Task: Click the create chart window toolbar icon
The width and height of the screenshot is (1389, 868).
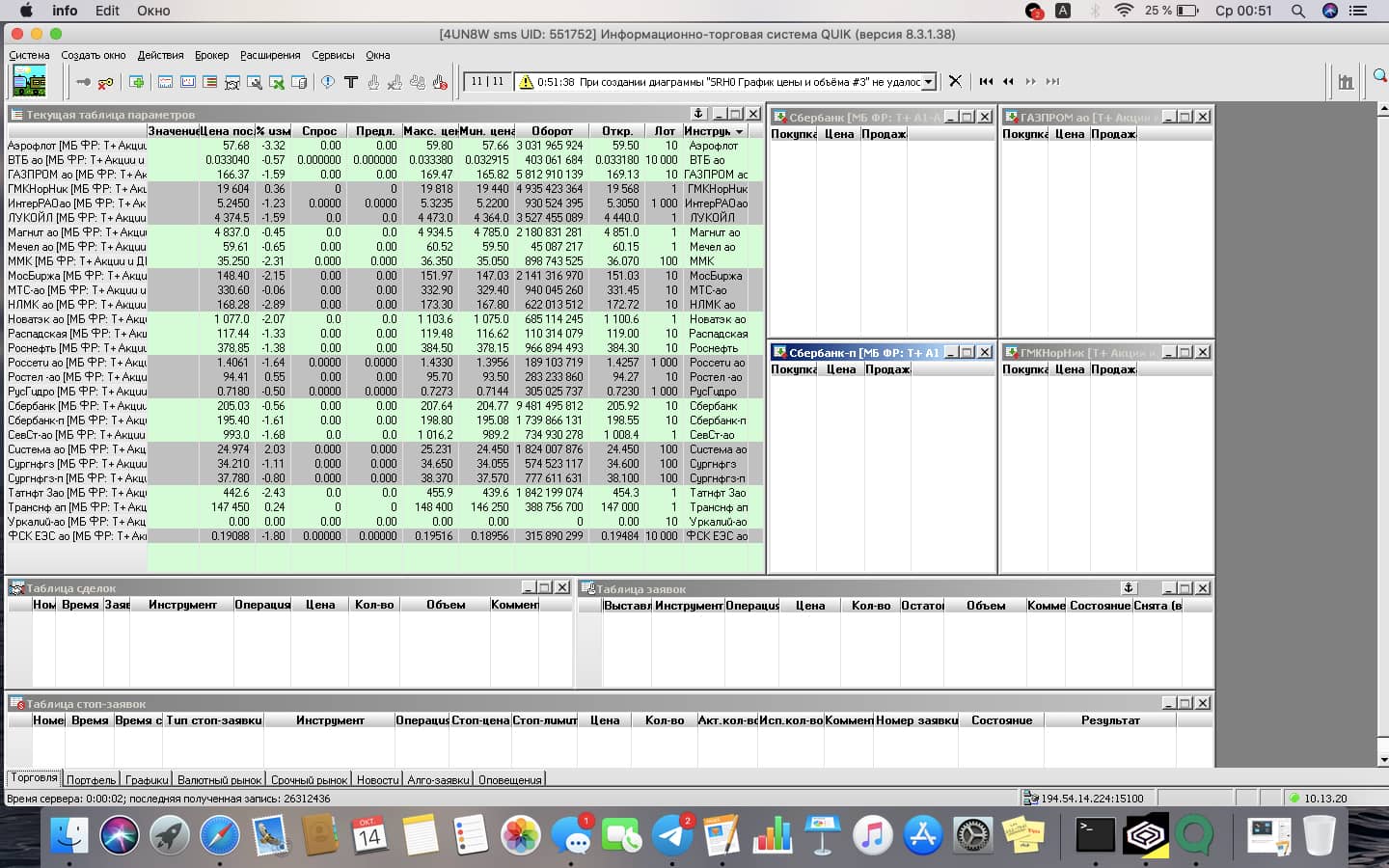Action: click(x=188, y=82)
